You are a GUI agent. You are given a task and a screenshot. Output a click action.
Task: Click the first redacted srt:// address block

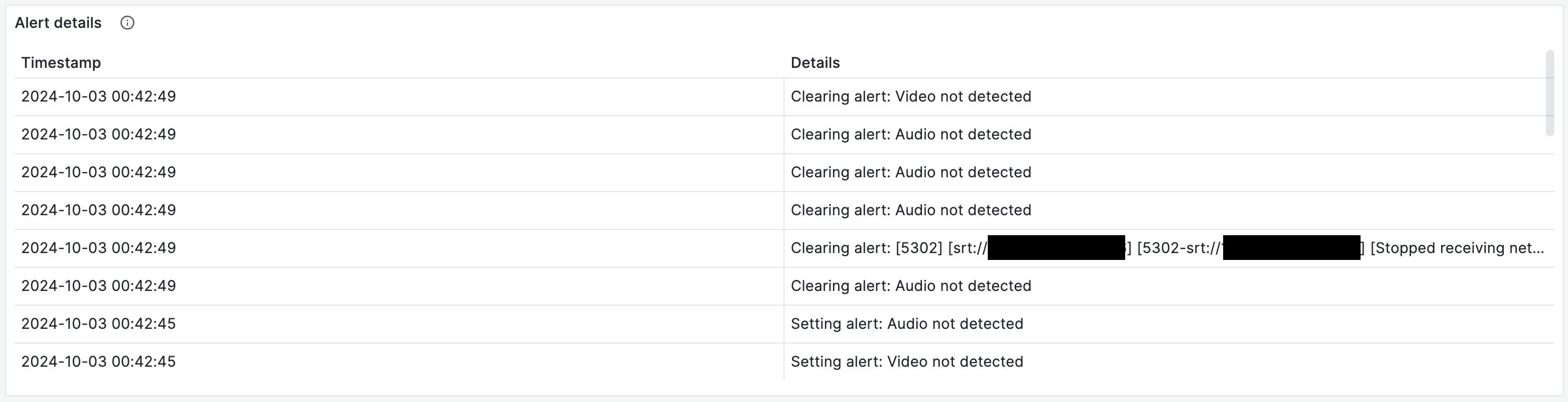pos(1056,248)
